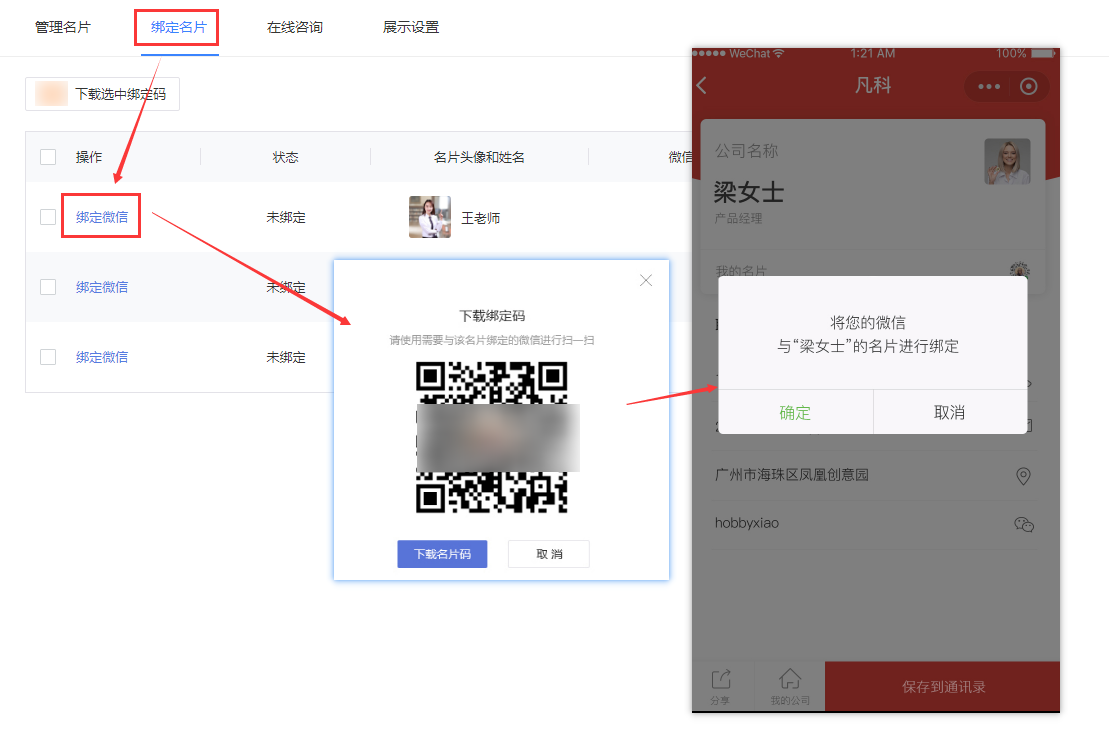The width and height of the screenshot is (1109, 742).
Task: Cancel the 下载绑定码 dialog with 取消
Action: pyautogui.click(x=549, y=554)
